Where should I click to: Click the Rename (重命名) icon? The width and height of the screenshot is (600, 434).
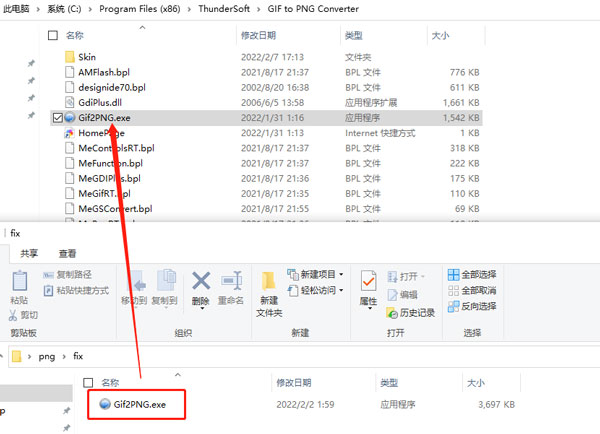tap(231, 281)
